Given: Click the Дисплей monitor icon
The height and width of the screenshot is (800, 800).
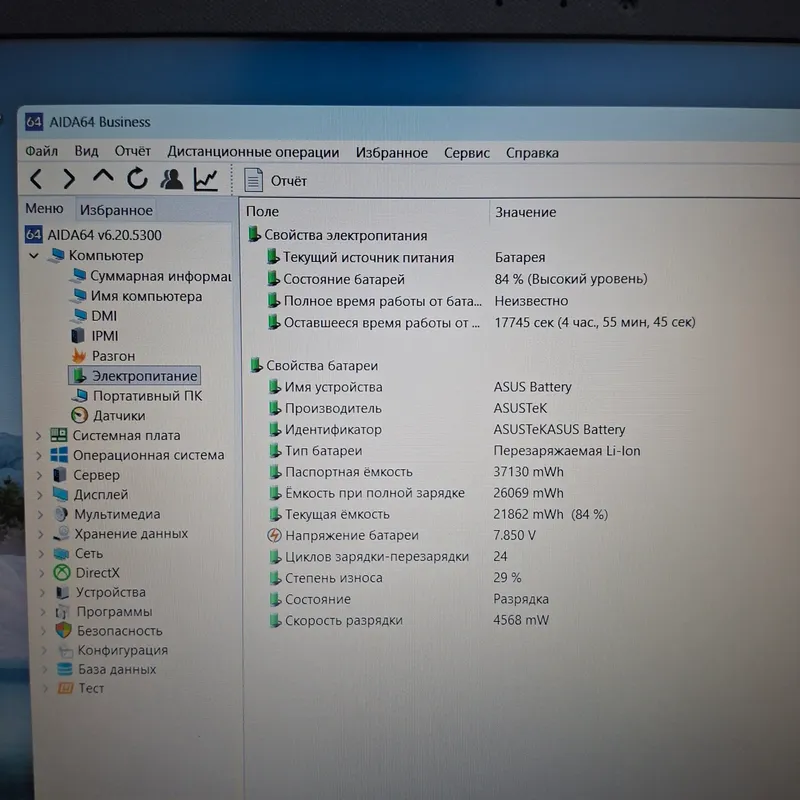Looking at the screenshot, I should (60, 494).
